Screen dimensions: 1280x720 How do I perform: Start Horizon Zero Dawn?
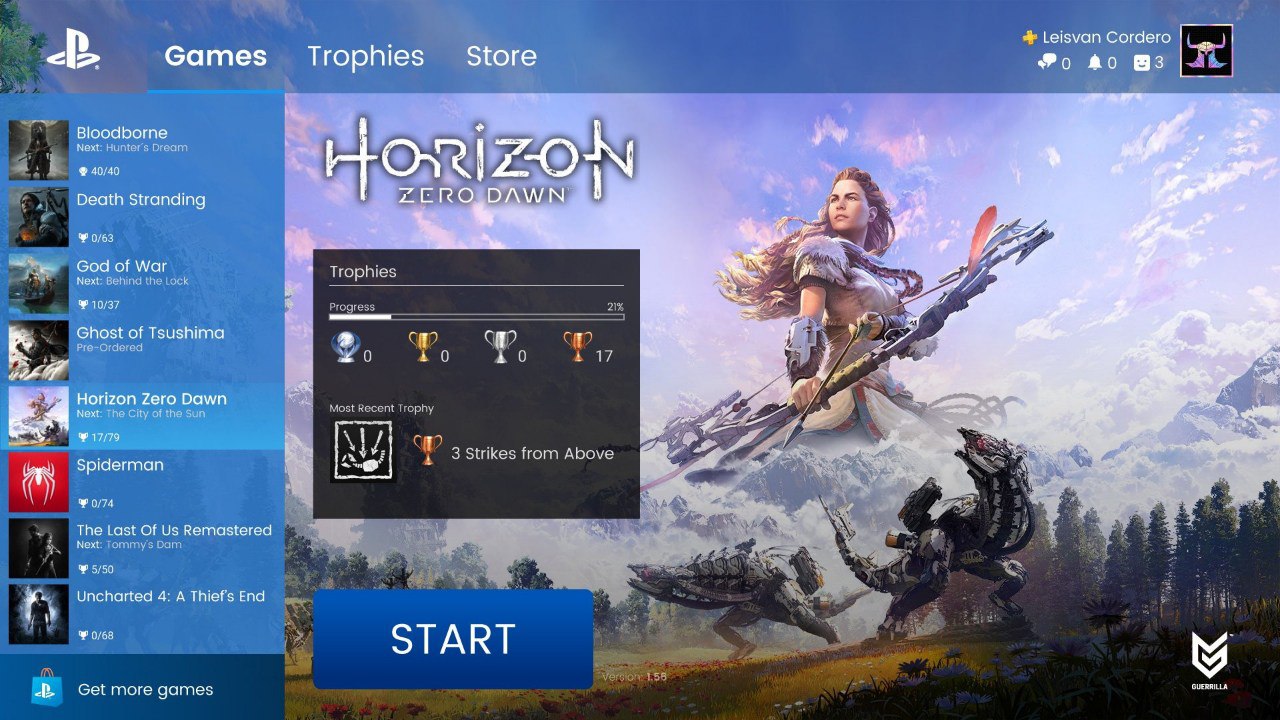pos(453,639)
